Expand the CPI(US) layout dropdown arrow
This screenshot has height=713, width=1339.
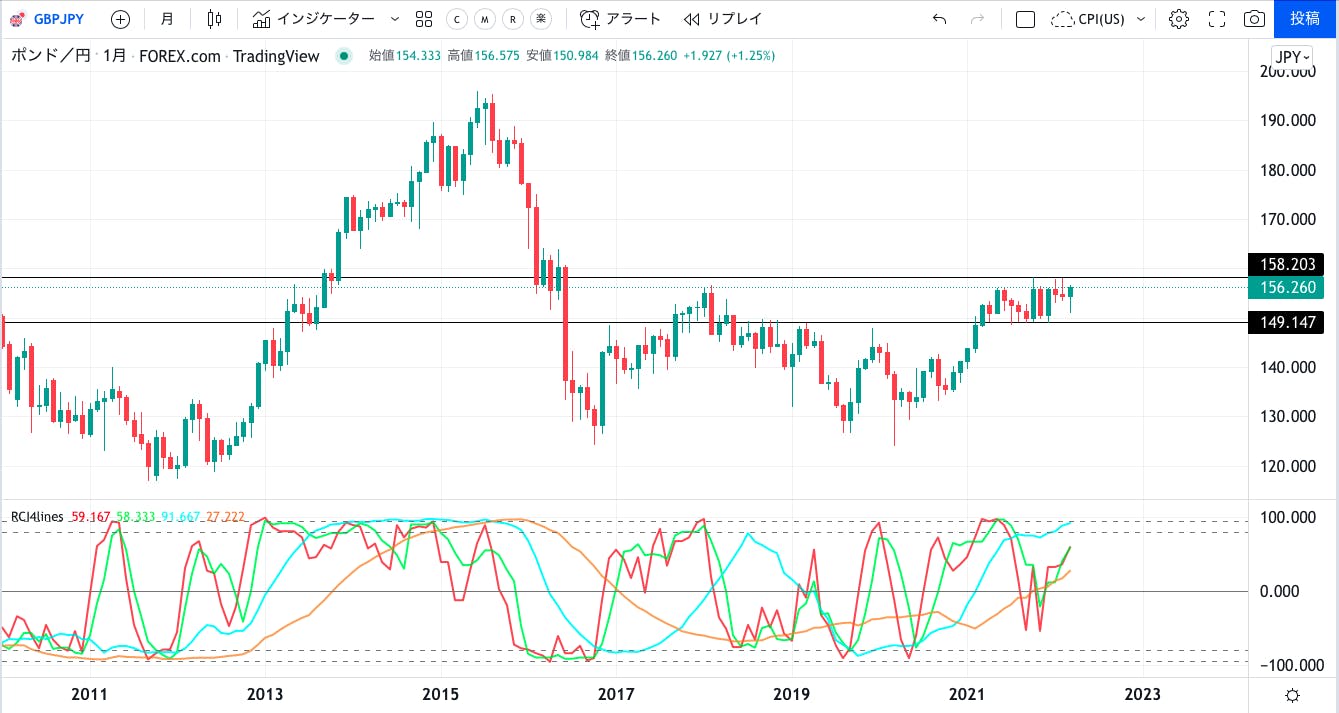[x=1141, y=19]
